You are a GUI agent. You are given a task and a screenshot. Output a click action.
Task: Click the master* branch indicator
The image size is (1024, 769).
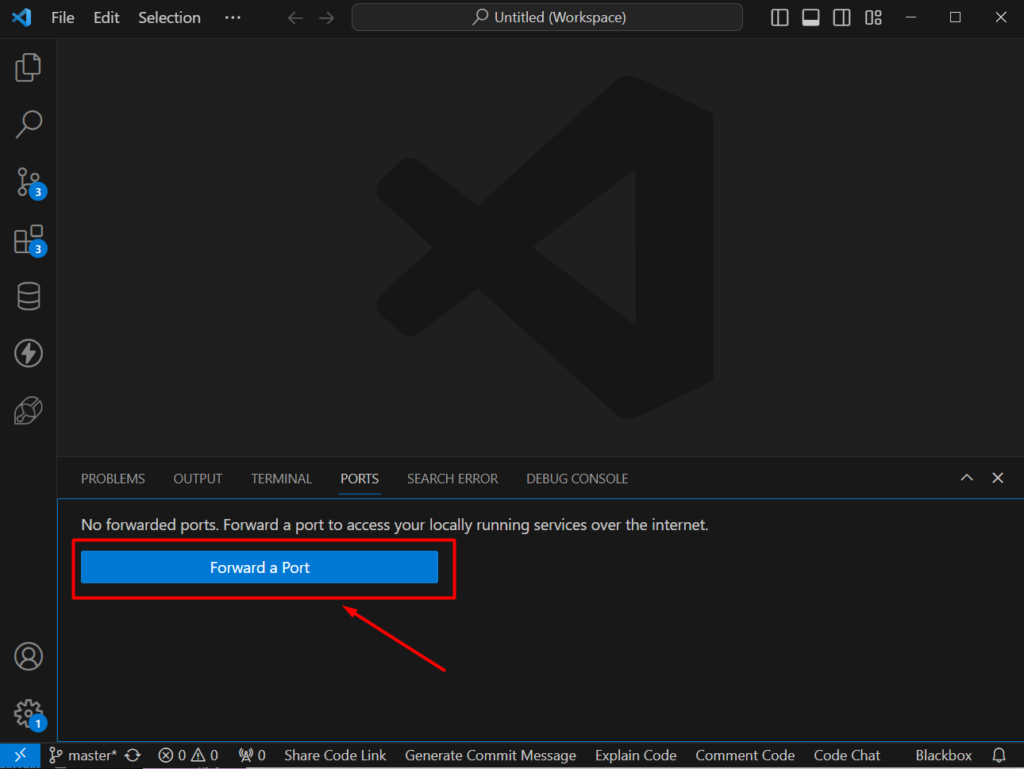coord(83,755)
